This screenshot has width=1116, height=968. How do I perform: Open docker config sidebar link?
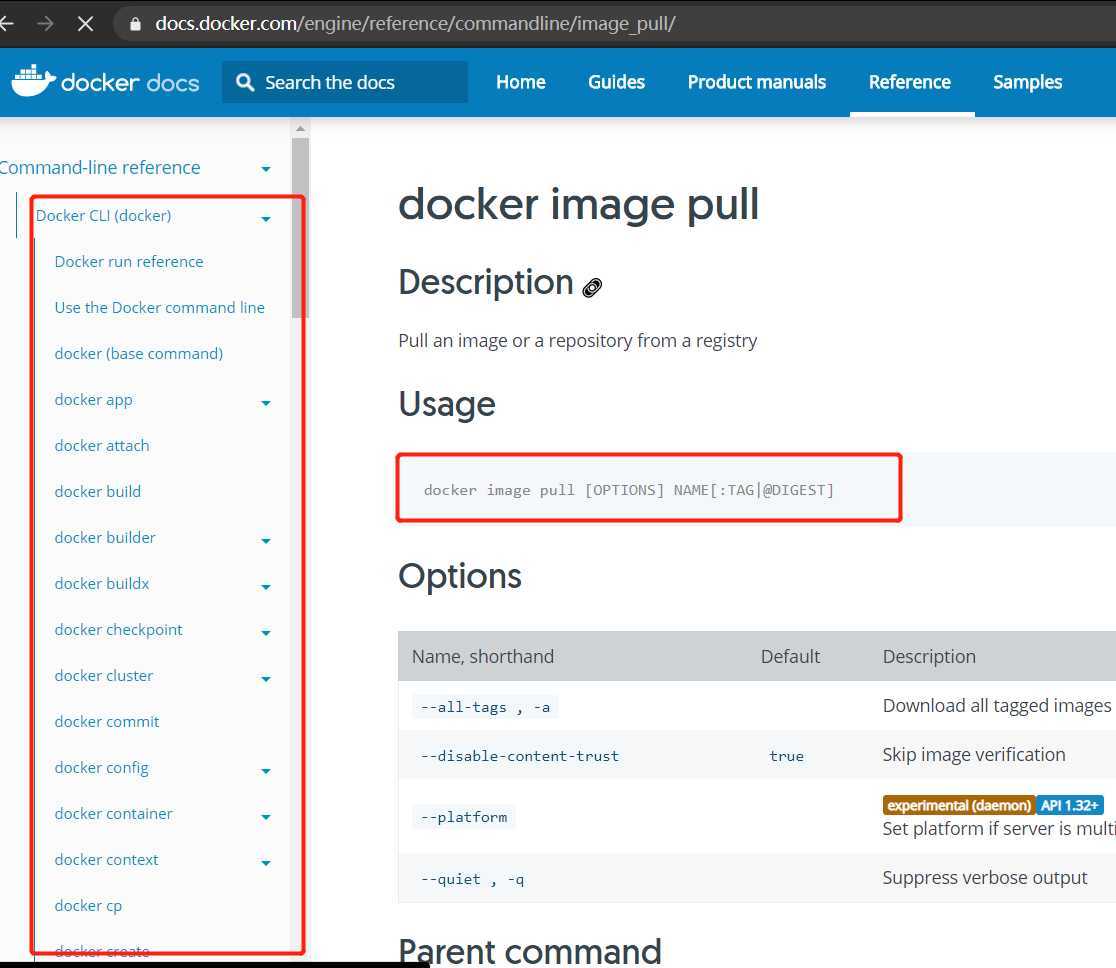tap(101, 768)
